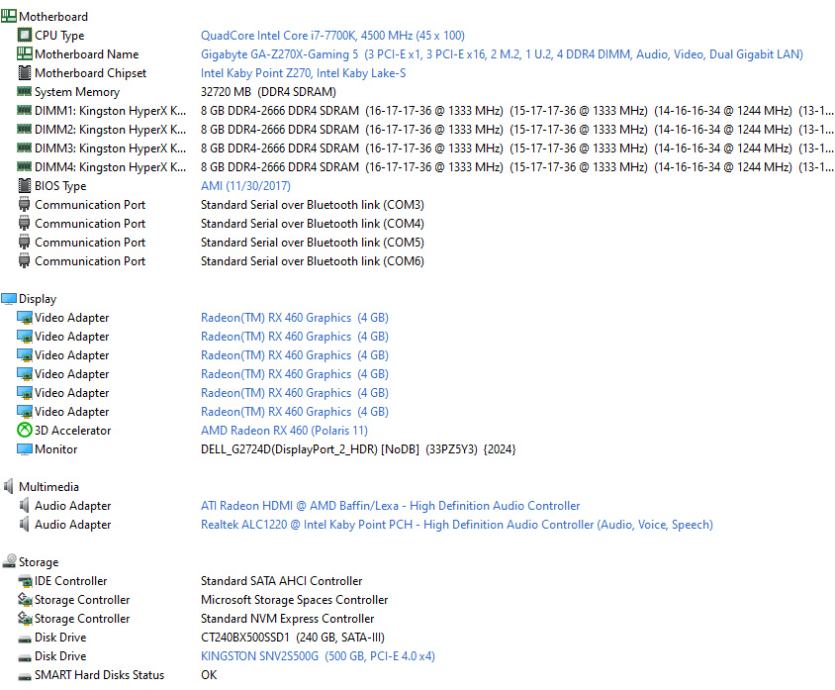
Task: Open the Realtek ALC1220 audio controller link
Action: 456,524
